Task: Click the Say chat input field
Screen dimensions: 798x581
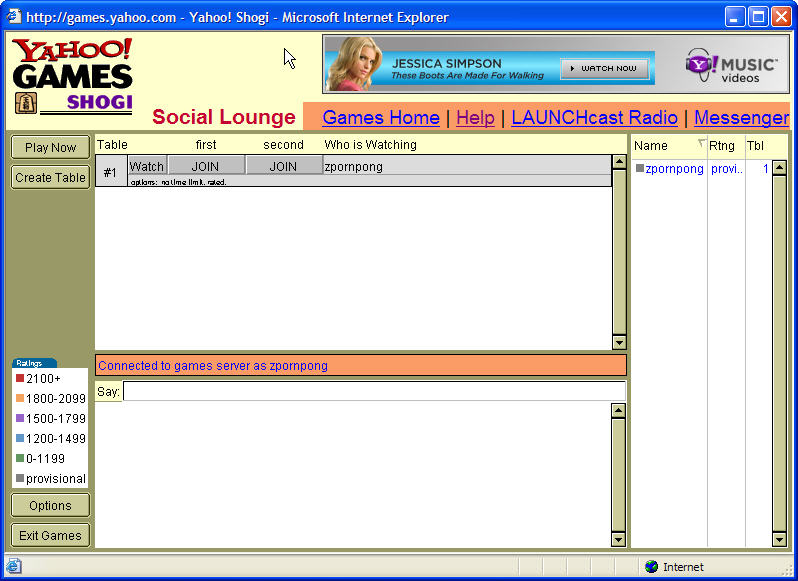Action: pos(375,391)
